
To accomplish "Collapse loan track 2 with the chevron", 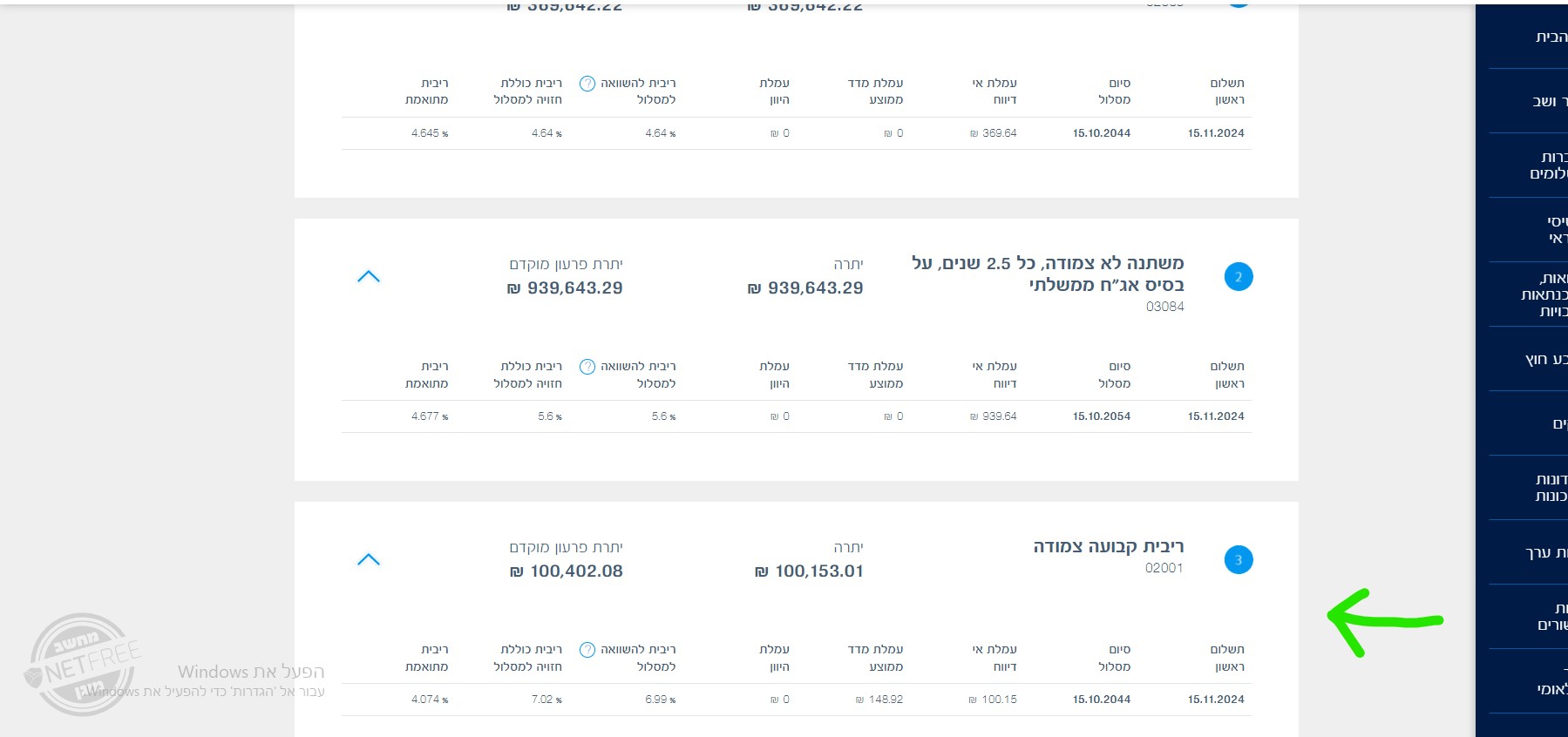I will click(x=369, y=277).
